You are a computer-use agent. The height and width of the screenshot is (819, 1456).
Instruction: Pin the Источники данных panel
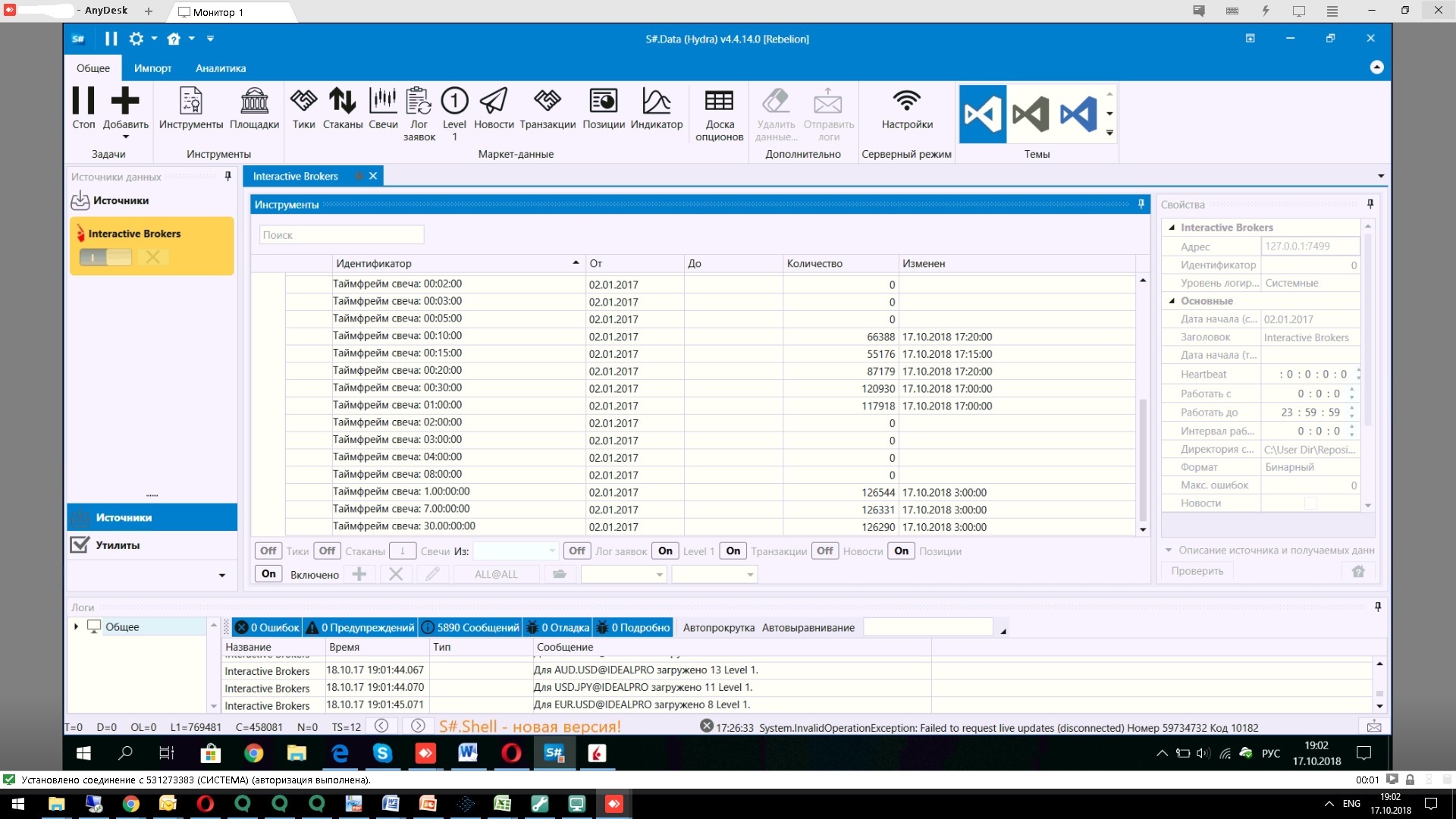[227, 177]
